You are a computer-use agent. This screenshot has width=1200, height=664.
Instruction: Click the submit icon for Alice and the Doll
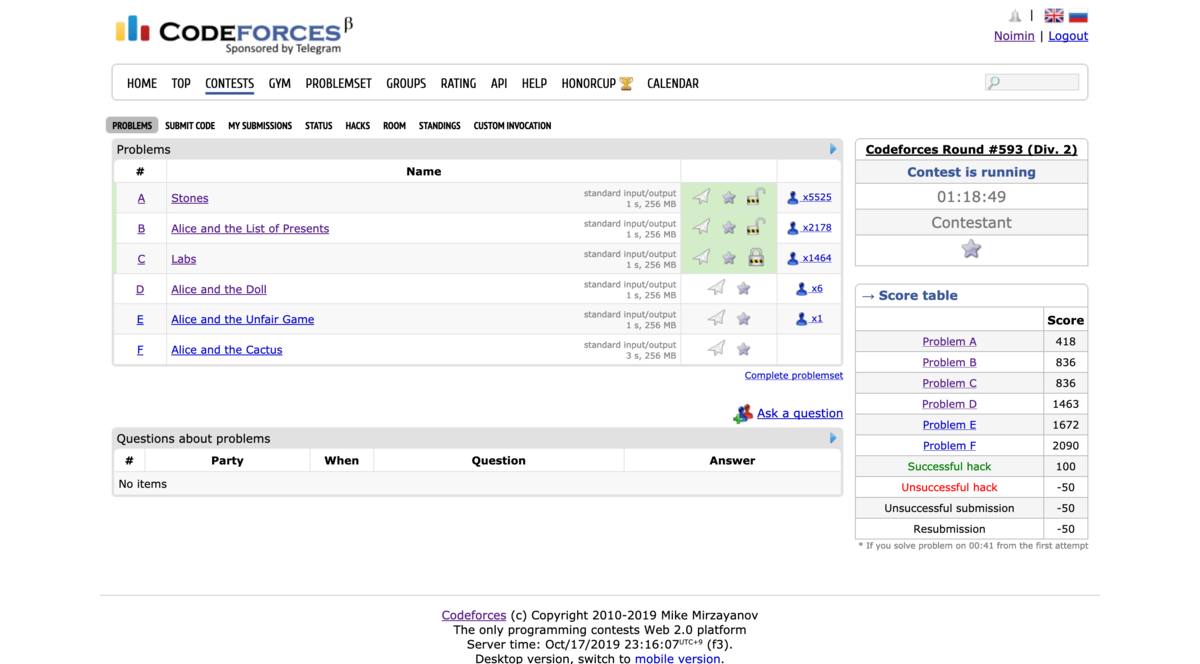pos(716,288)
